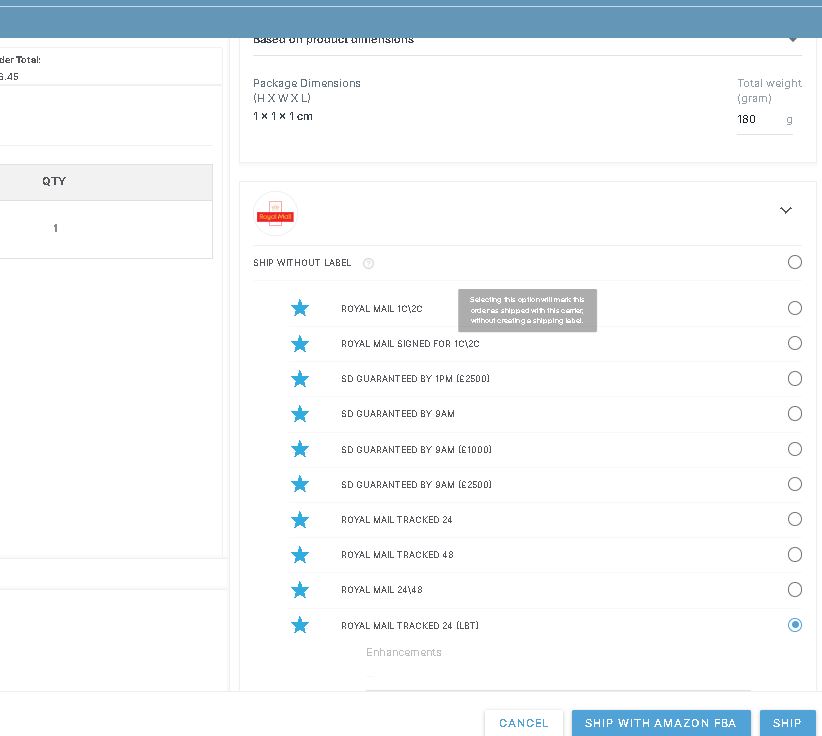The image size is (822, 736).
Task: Click the 1 × 1 × 1 cm dimensions value
Action: (283, 116)
